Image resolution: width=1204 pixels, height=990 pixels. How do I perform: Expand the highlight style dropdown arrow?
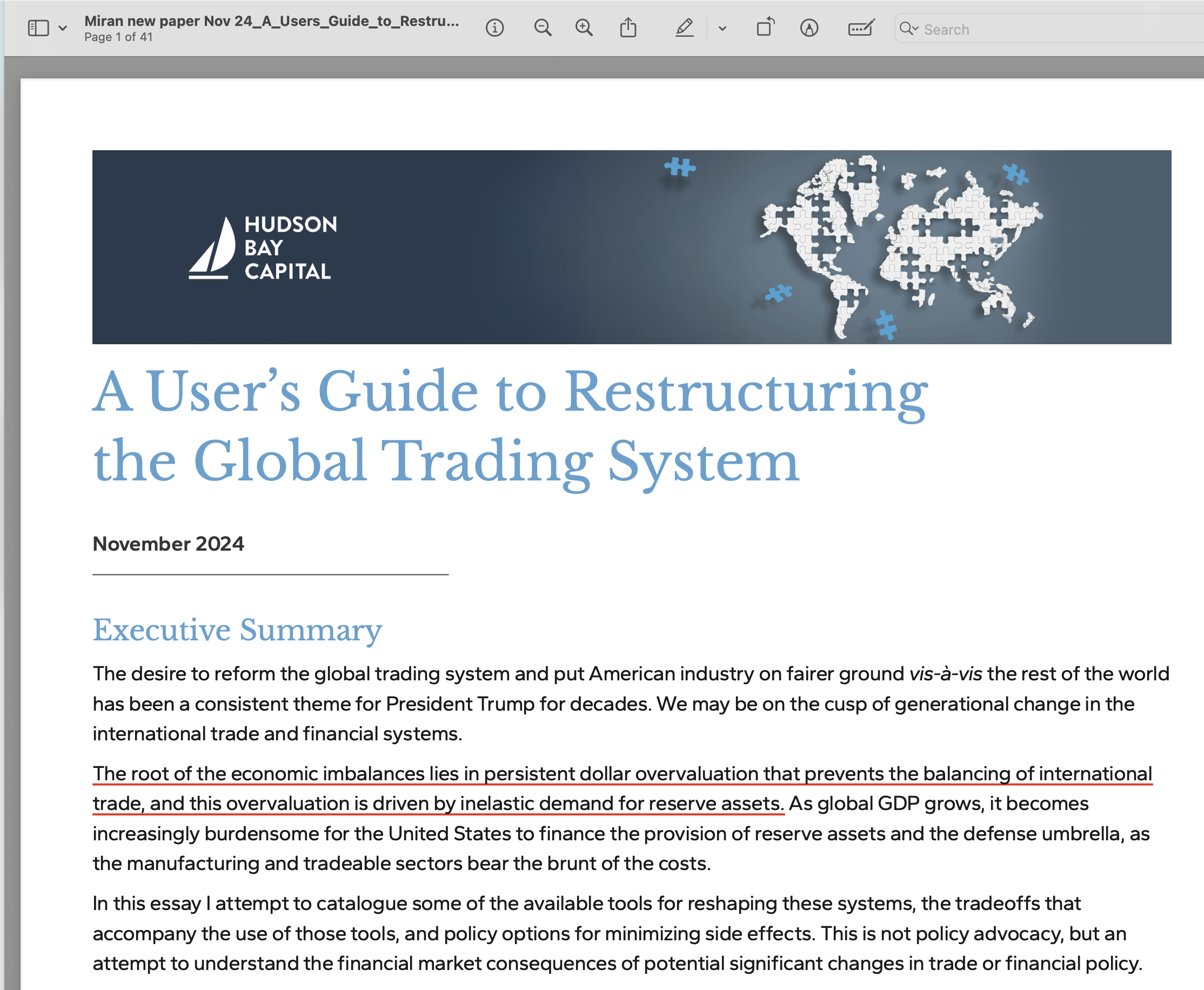coord(722,29)
